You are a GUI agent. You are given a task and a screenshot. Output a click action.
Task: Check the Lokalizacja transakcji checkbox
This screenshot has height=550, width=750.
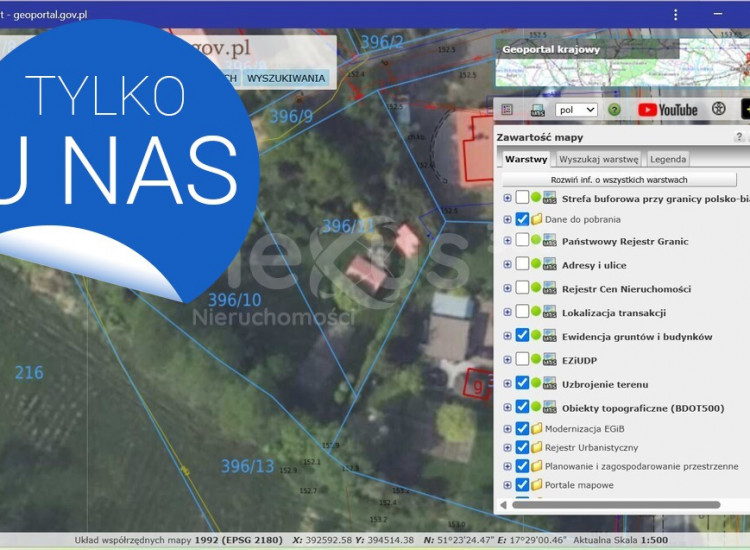522,312
